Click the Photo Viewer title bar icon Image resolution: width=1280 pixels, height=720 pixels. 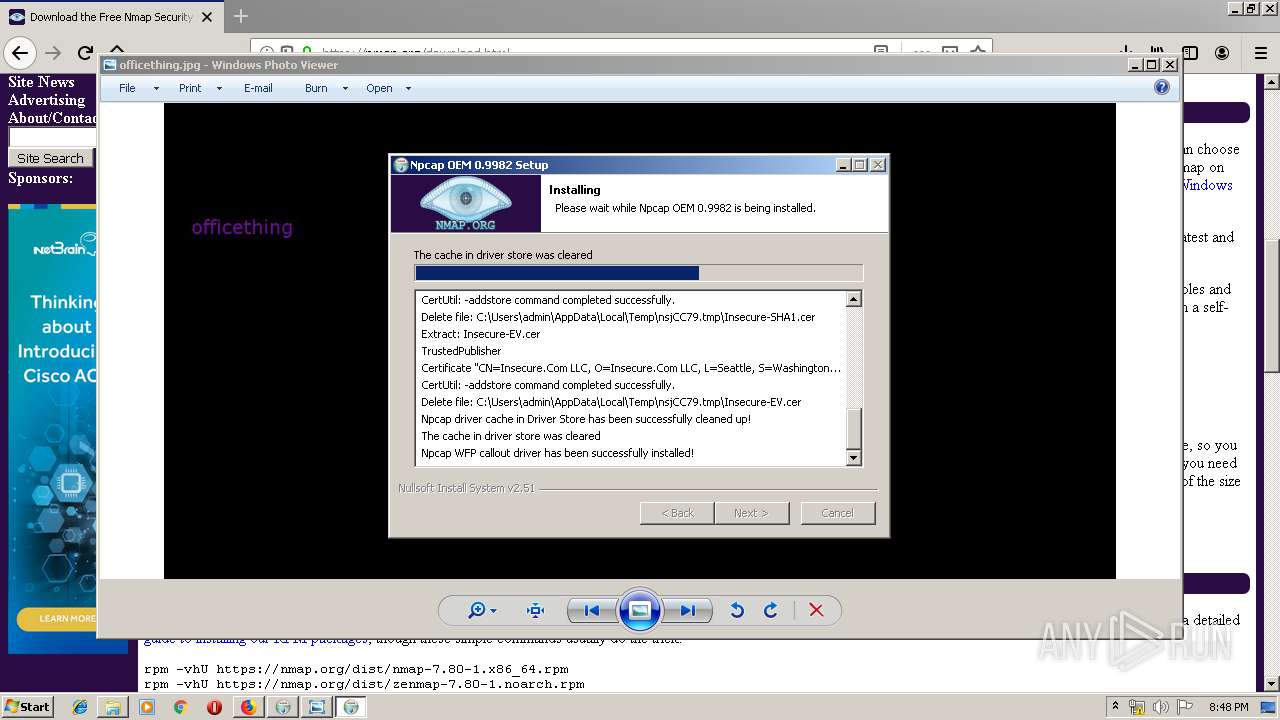coord(110,65)
